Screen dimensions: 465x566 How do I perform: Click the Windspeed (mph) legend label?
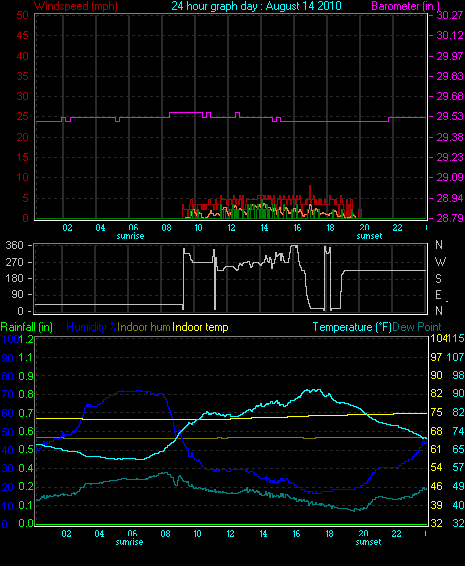[76, 6]
